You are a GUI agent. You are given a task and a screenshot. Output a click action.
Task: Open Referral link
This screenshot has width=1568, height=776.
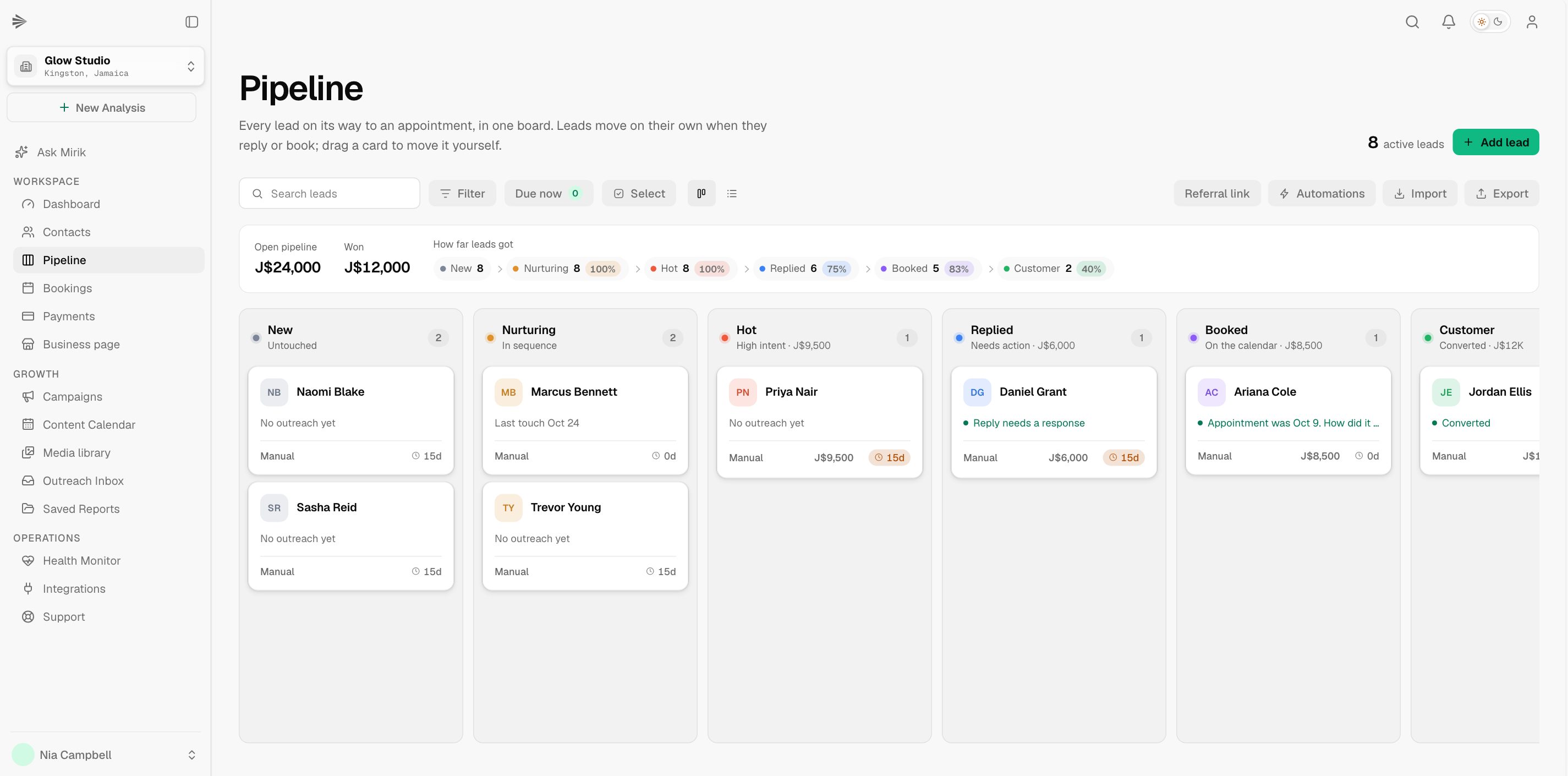pyautogui.click(x=1217, y=193)
